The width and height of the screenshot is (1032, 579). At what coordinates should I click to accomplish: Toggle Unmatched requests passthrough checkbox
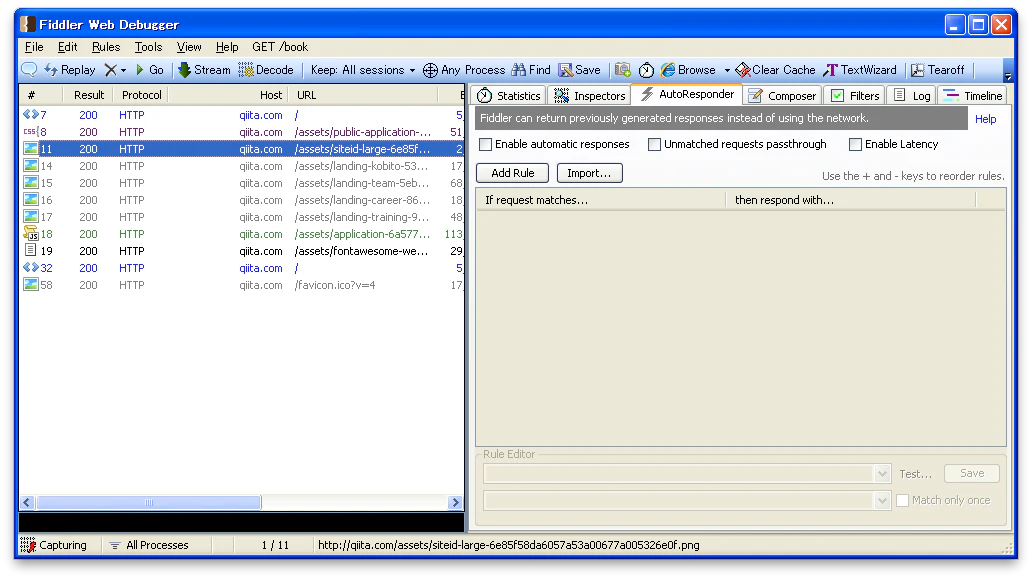[x=654, y=144]
